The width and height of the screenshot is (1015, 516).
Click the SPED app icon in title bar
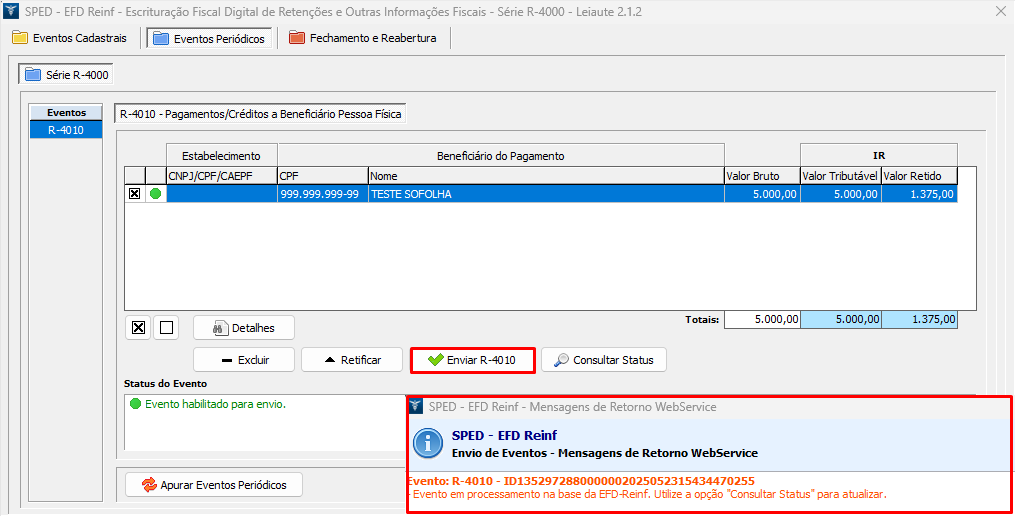point(11,11)
